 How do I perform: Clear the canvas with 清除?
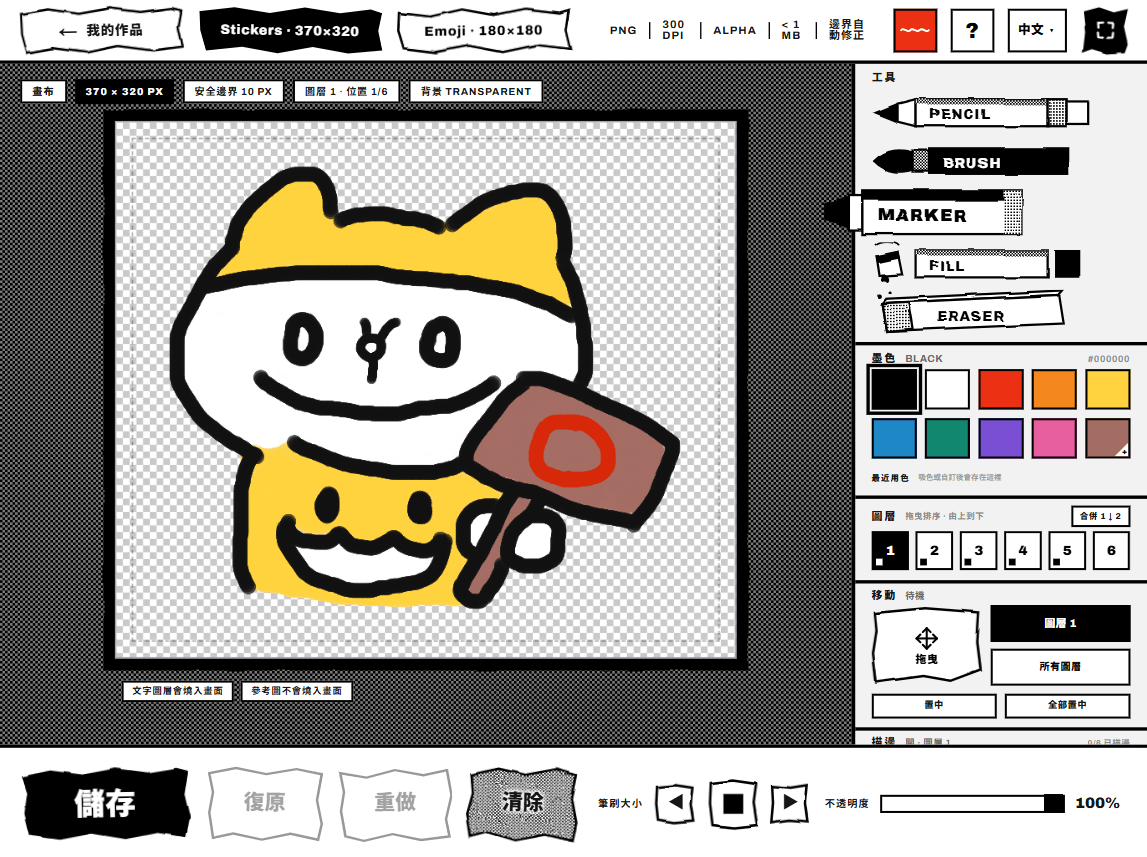coord(522,803)
